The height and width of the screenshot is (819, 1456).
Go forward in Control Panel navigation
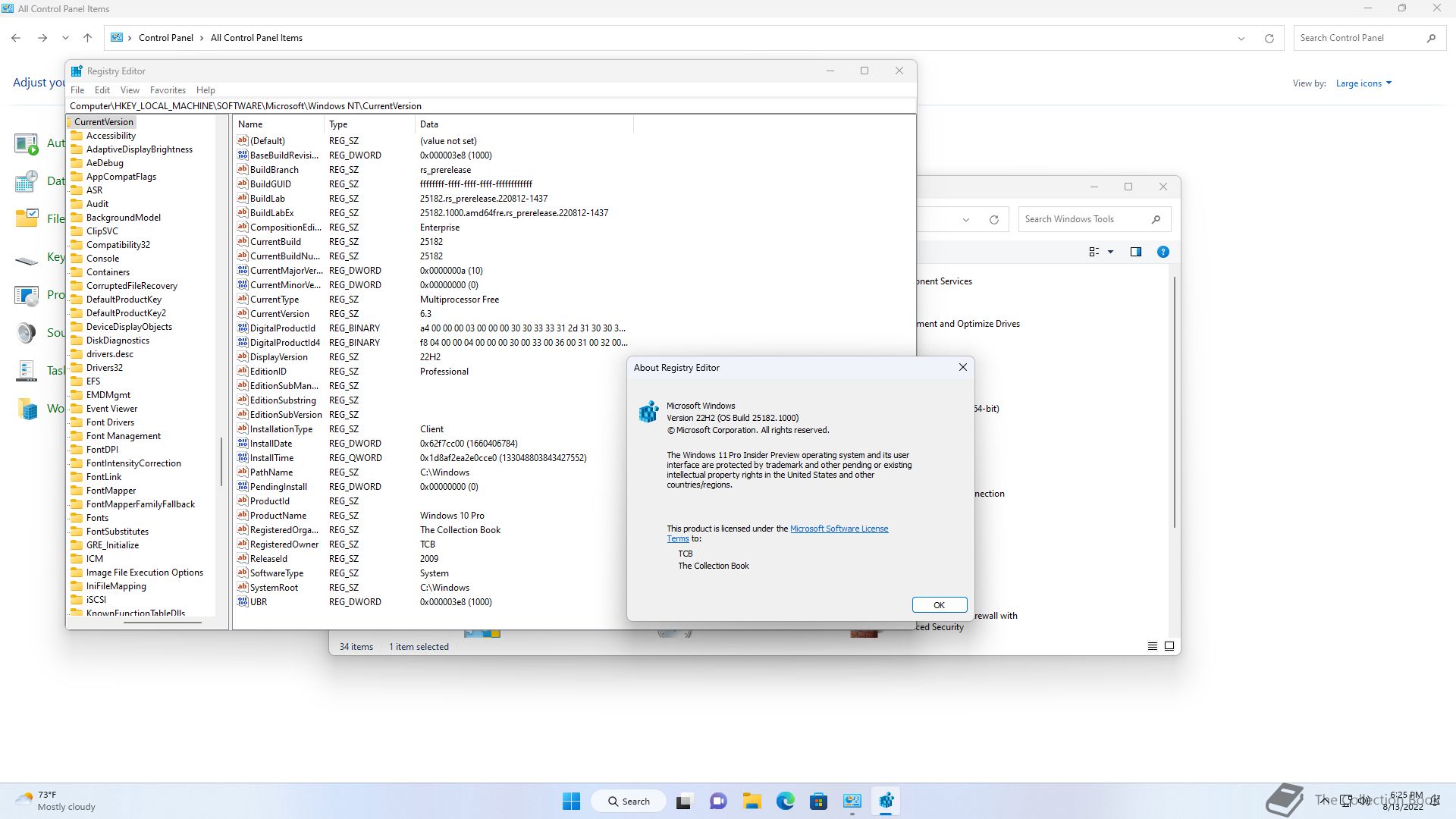(42, 38)
